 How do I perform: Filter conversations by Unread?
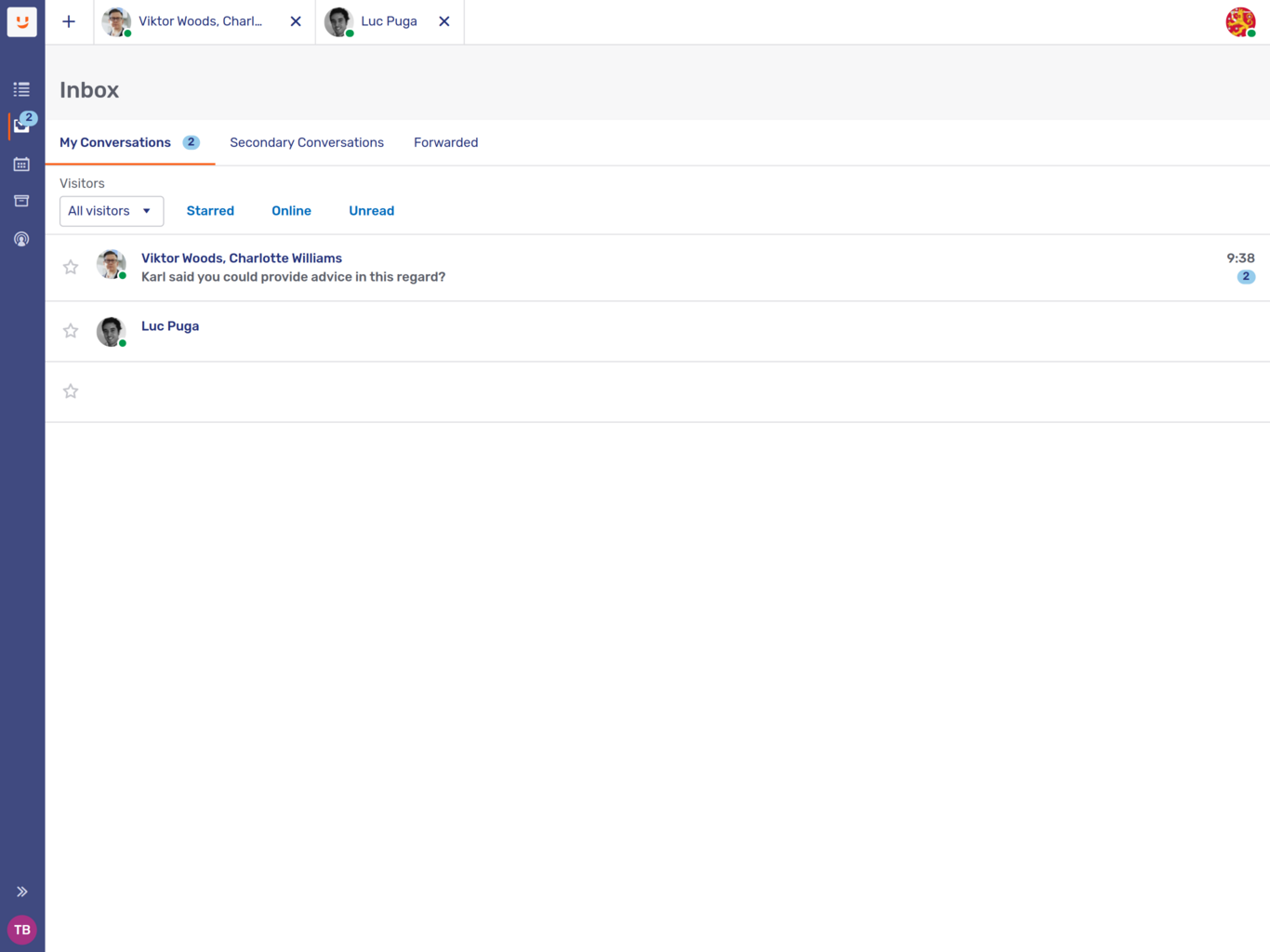[371, 211]
